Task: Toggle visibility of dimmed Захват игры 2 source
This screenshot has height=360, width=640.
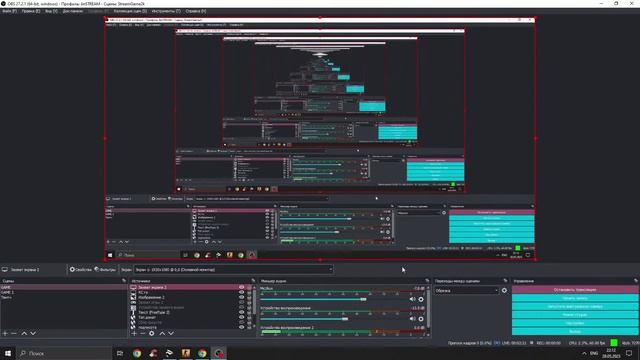Action: point(241,302)
